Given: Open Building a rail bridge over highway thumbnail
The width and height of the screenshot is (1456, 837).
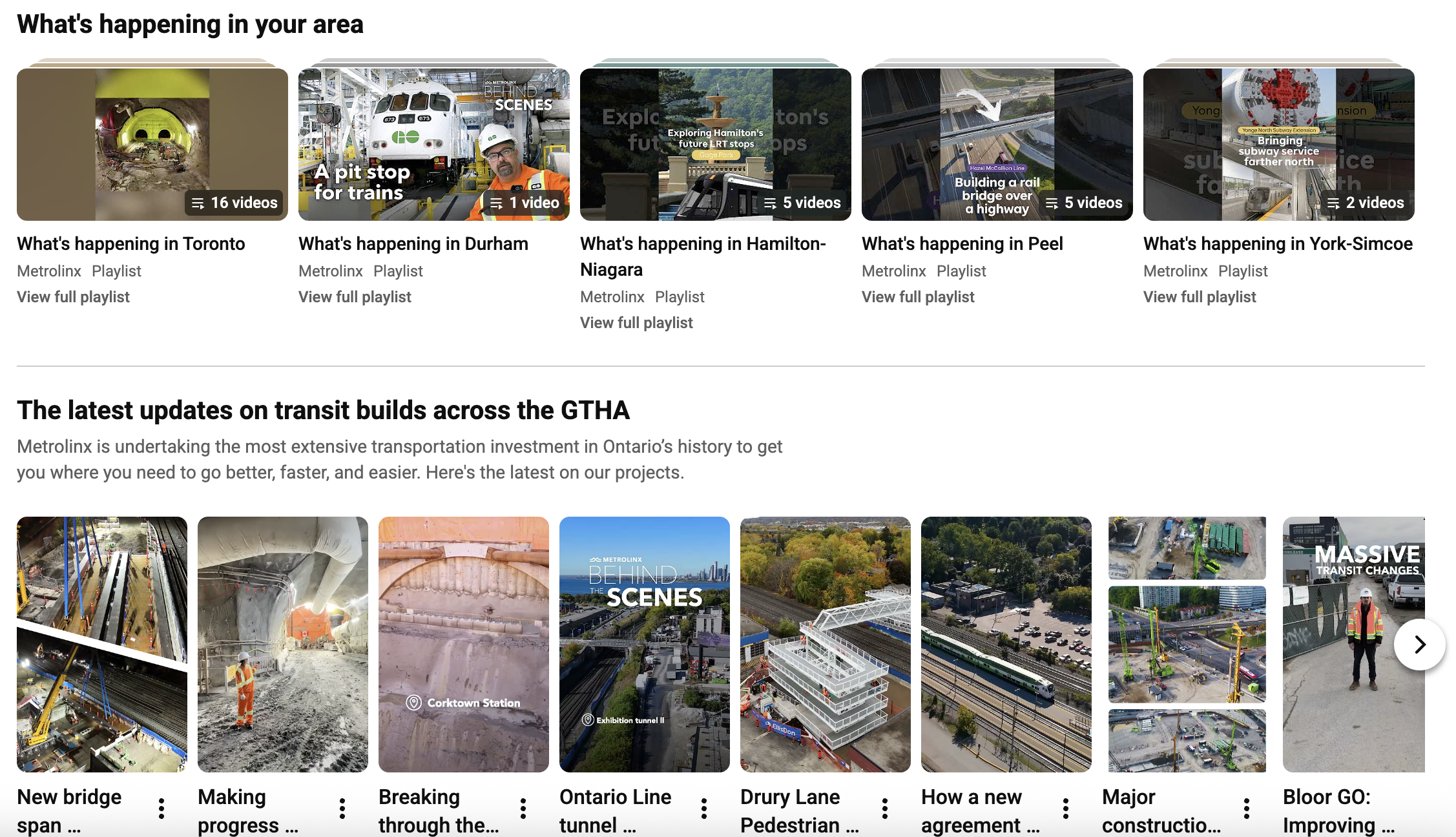Looking at the screenshot, I should coord(997,145).
